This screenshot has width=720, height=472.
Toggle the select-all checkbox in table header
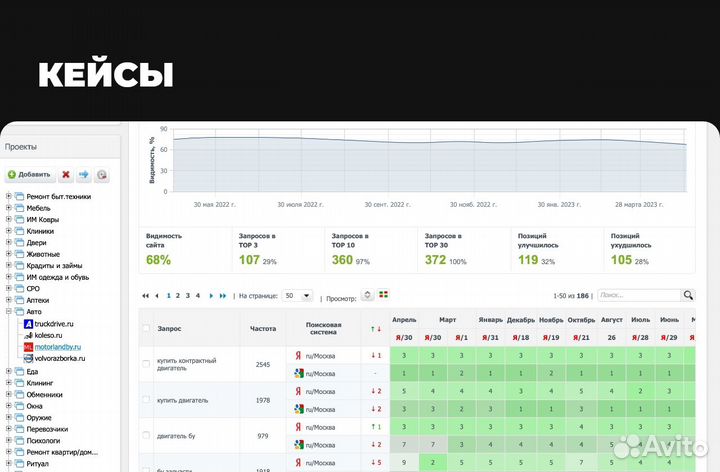point(146,327)
